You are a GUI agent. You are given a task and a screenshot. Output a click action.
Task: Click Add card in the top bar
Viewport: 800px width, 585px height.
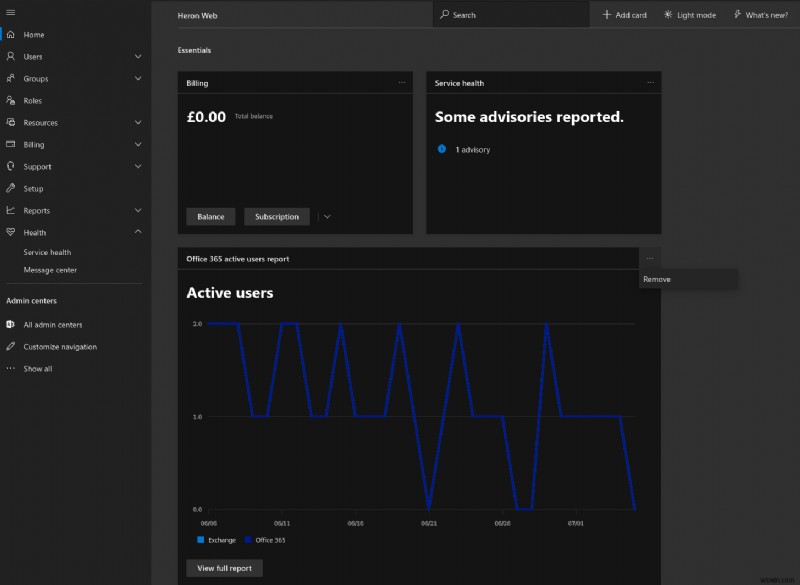click(622, 14)
